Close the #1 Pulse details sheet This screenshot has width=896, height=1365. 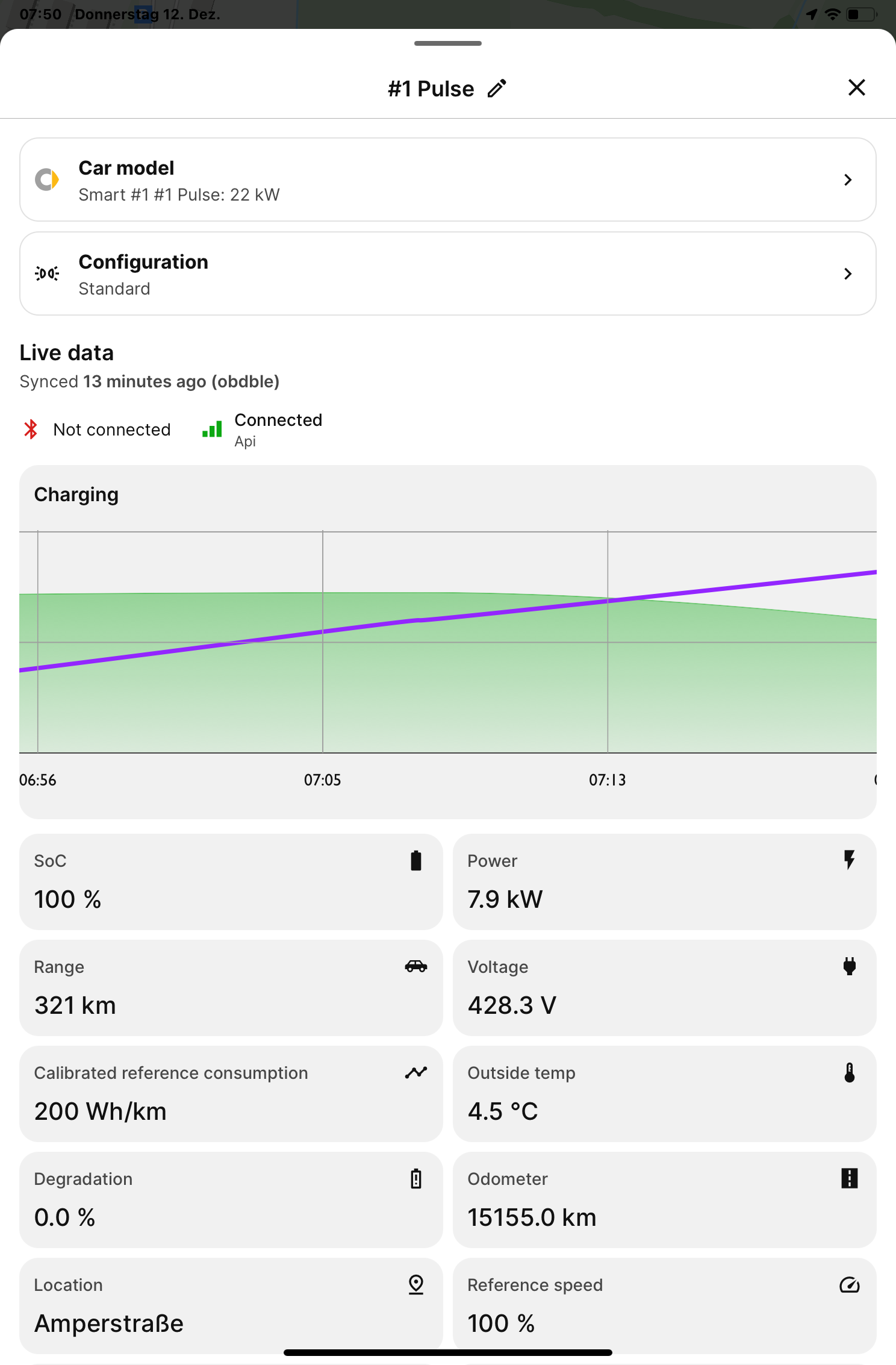point(856,87)
